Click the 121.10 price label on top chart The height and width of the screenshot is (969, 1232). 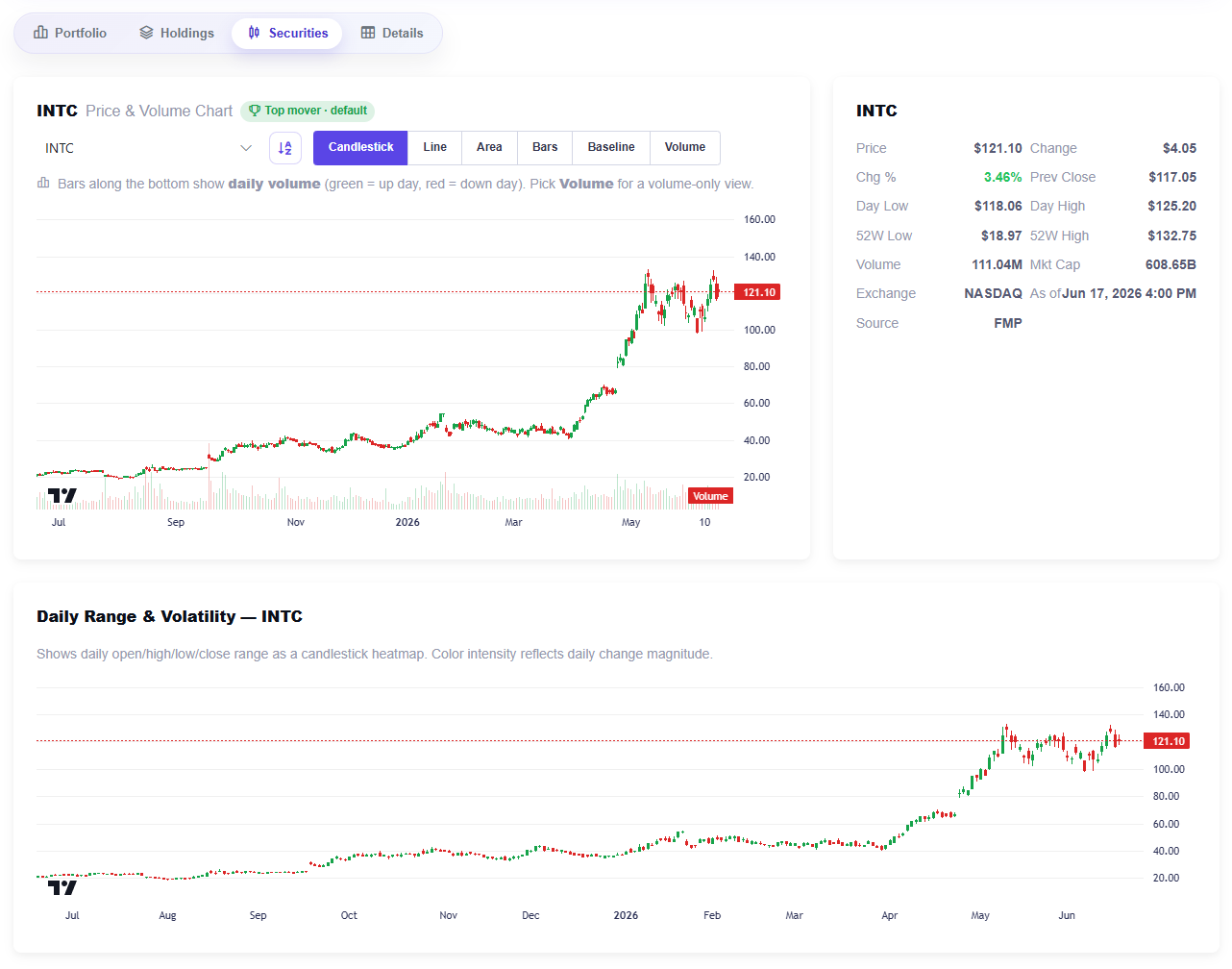coord(758,292)
